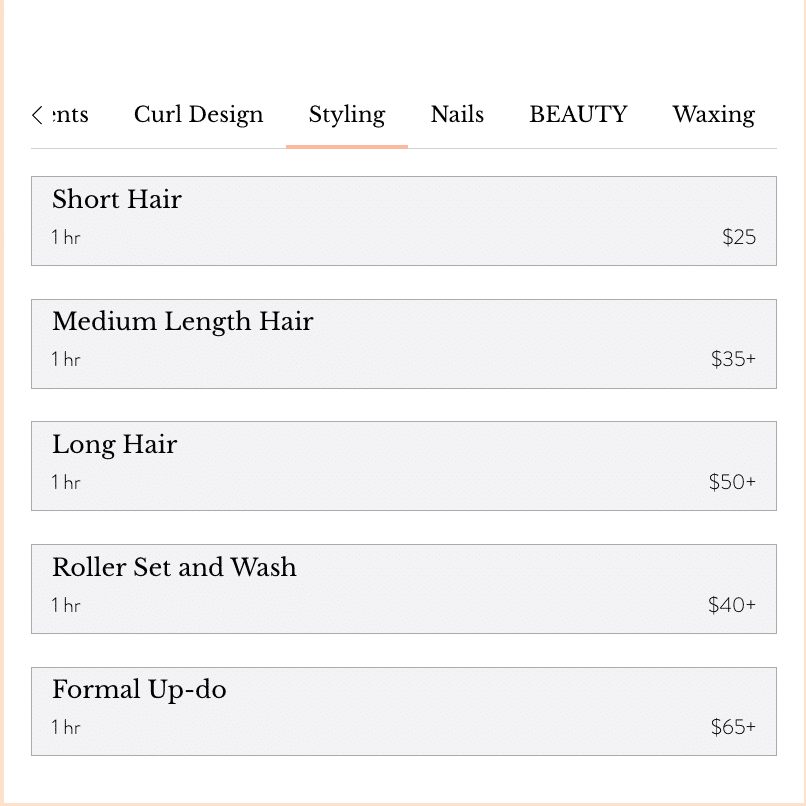Select Roller Set and Wash service
Image resolution: width=806 pixels, height=806 pixels.
(404, 589)
